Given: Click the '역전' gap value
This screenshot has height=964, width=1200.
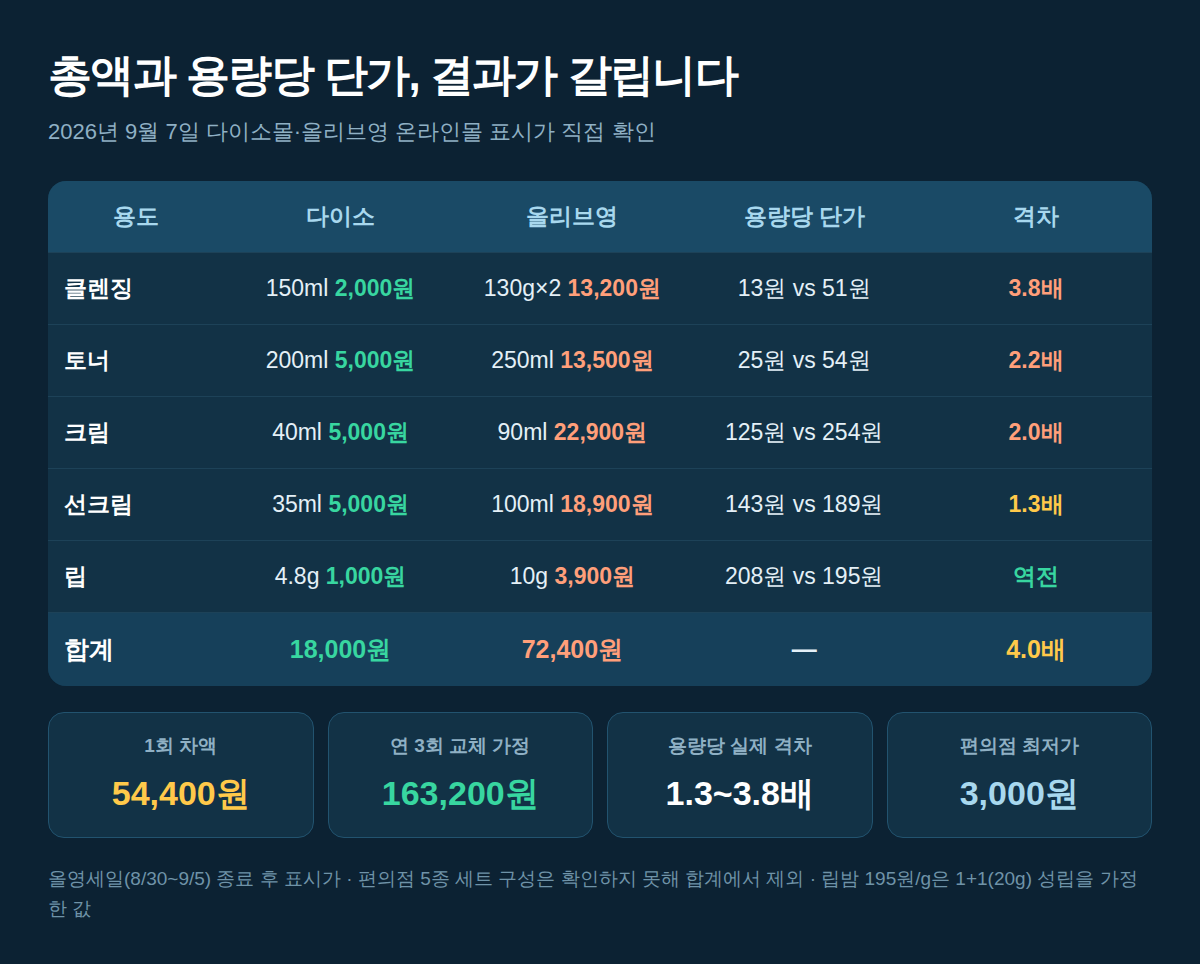Looking at the screenshot, I should point(1036,577).
